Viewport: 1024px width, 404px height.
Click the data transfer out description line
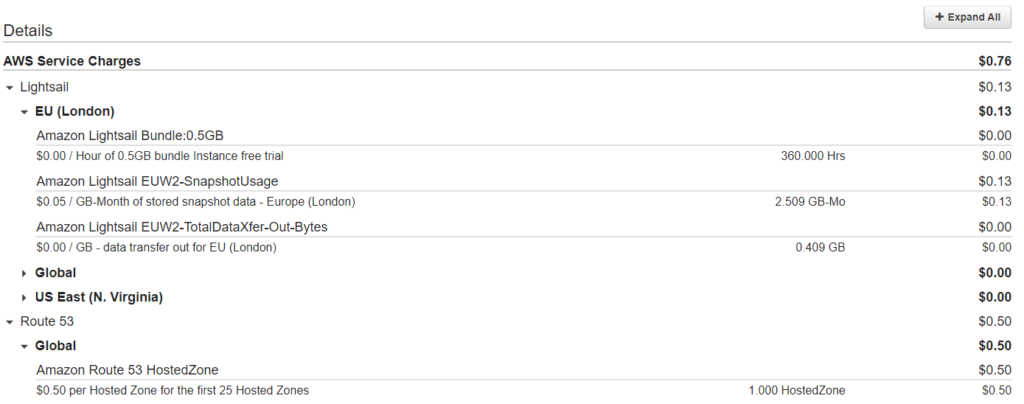(x=156, y=247)
